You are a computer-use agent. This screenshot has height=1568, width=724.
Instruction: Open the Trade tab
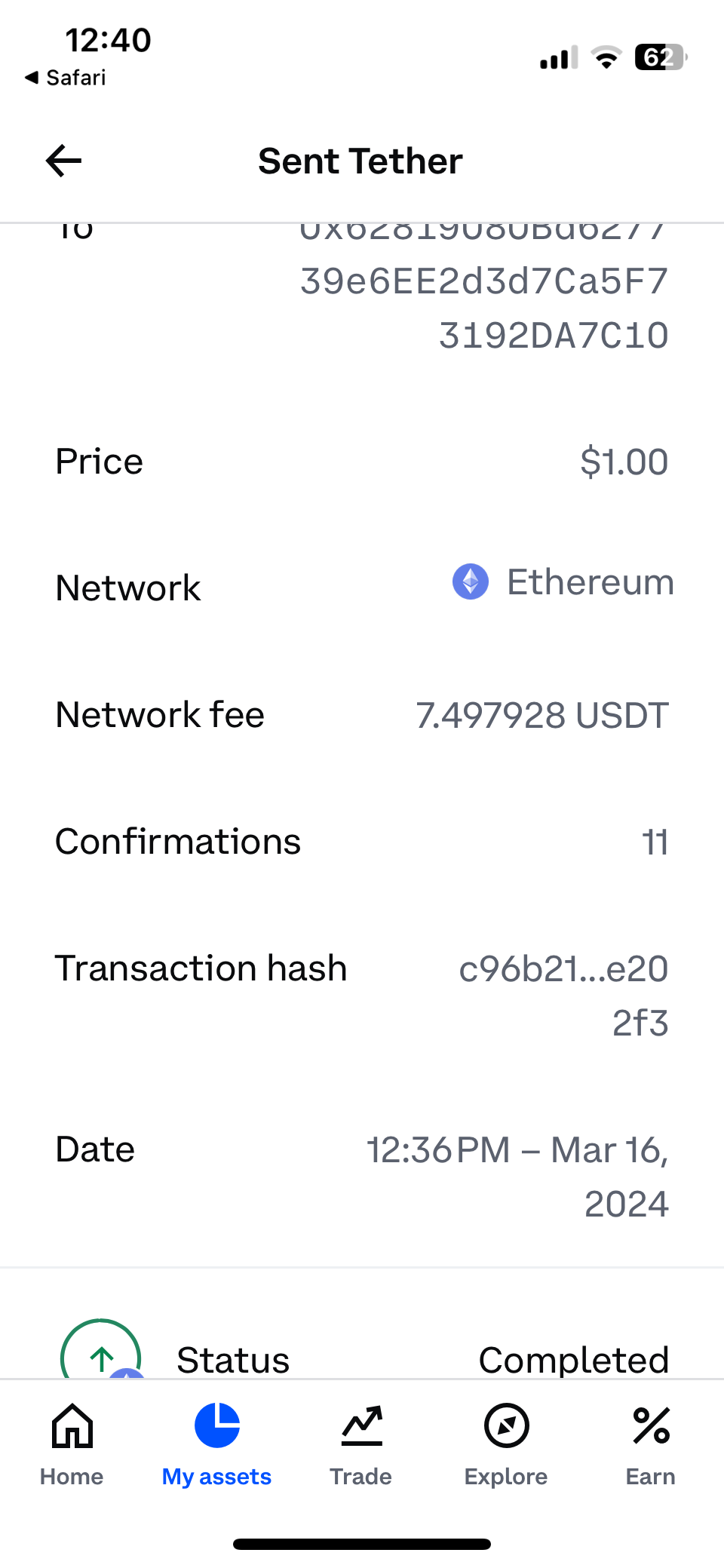point(361,1444)
